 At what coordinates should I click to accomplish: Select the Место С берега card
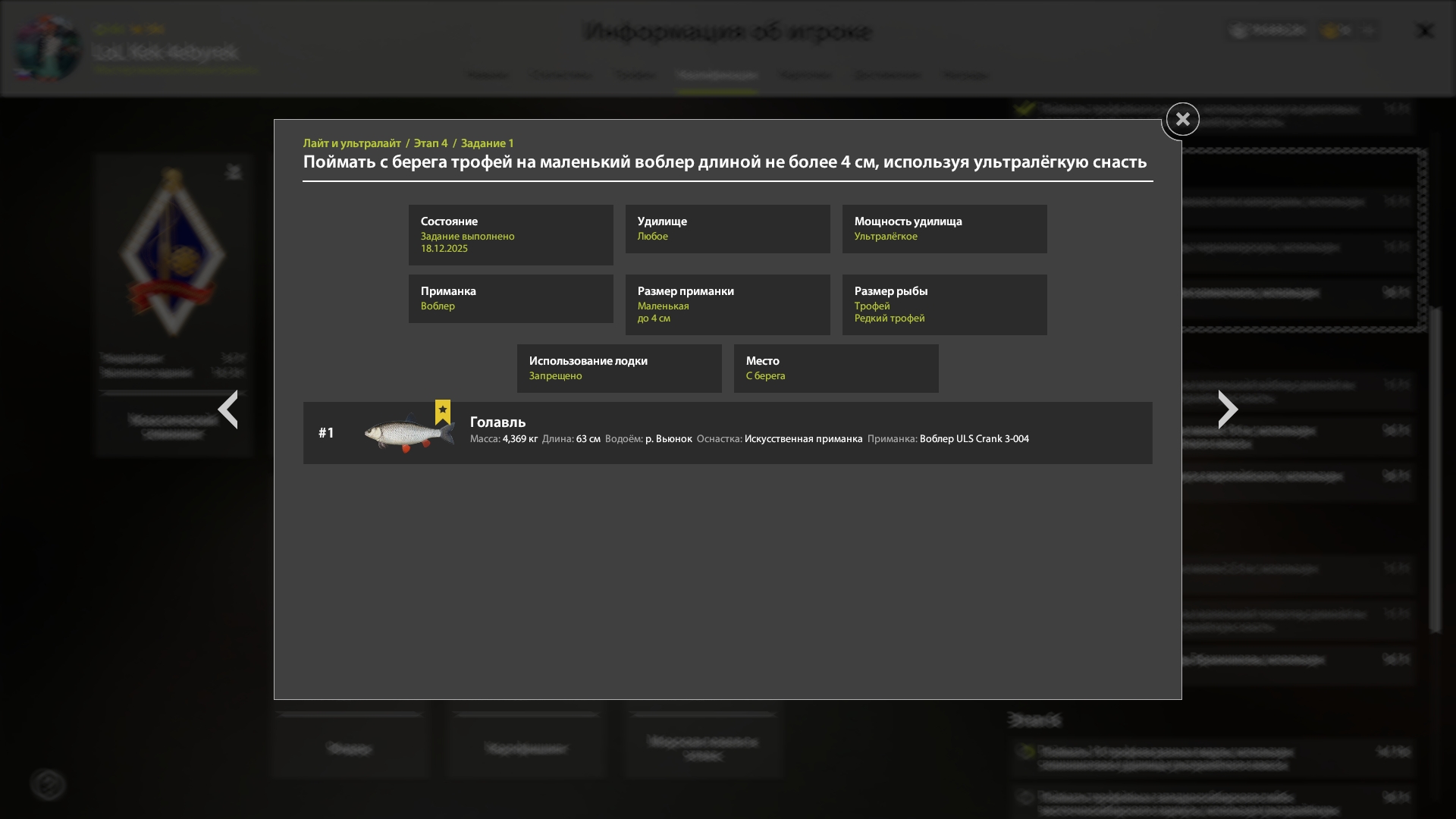click(x=836, y=369)
